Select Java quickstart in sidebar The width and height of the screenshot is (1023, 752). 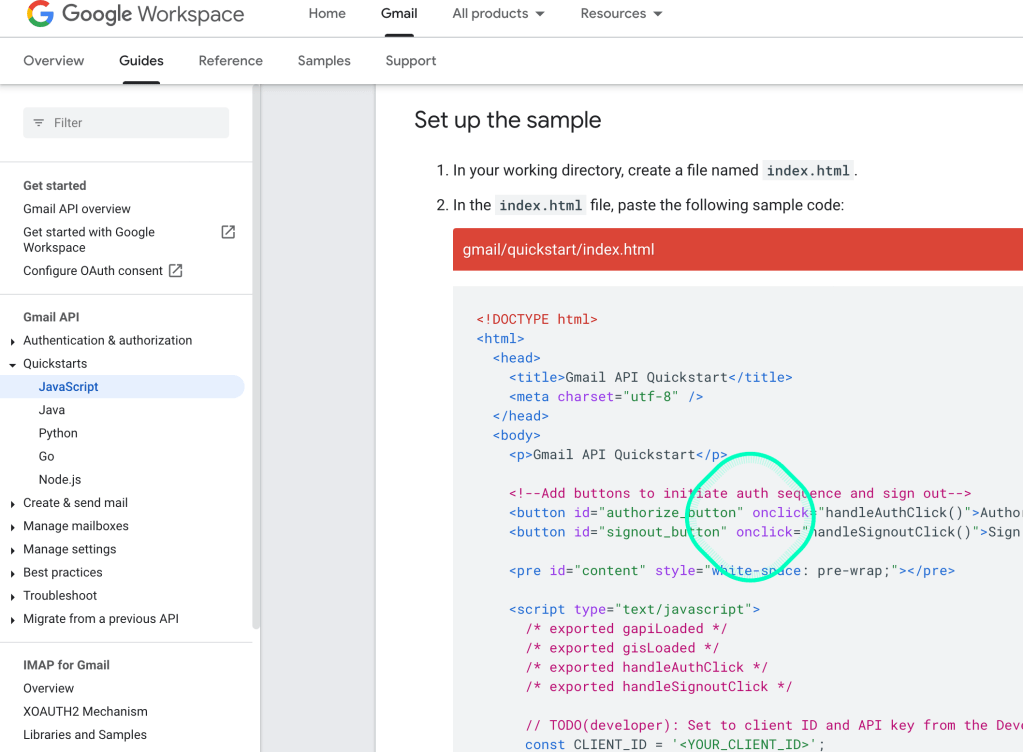[52, 410]
